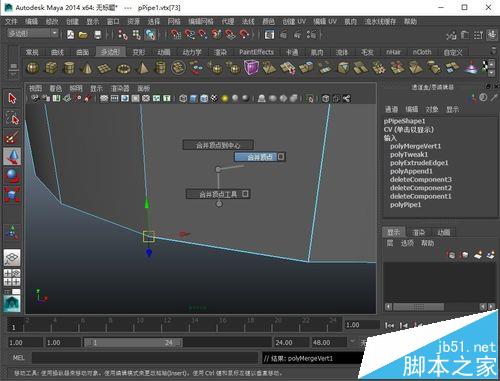Switch to the PaintEffects shelf tab
This screenshot has height=381, width=500.
(256, 52)
